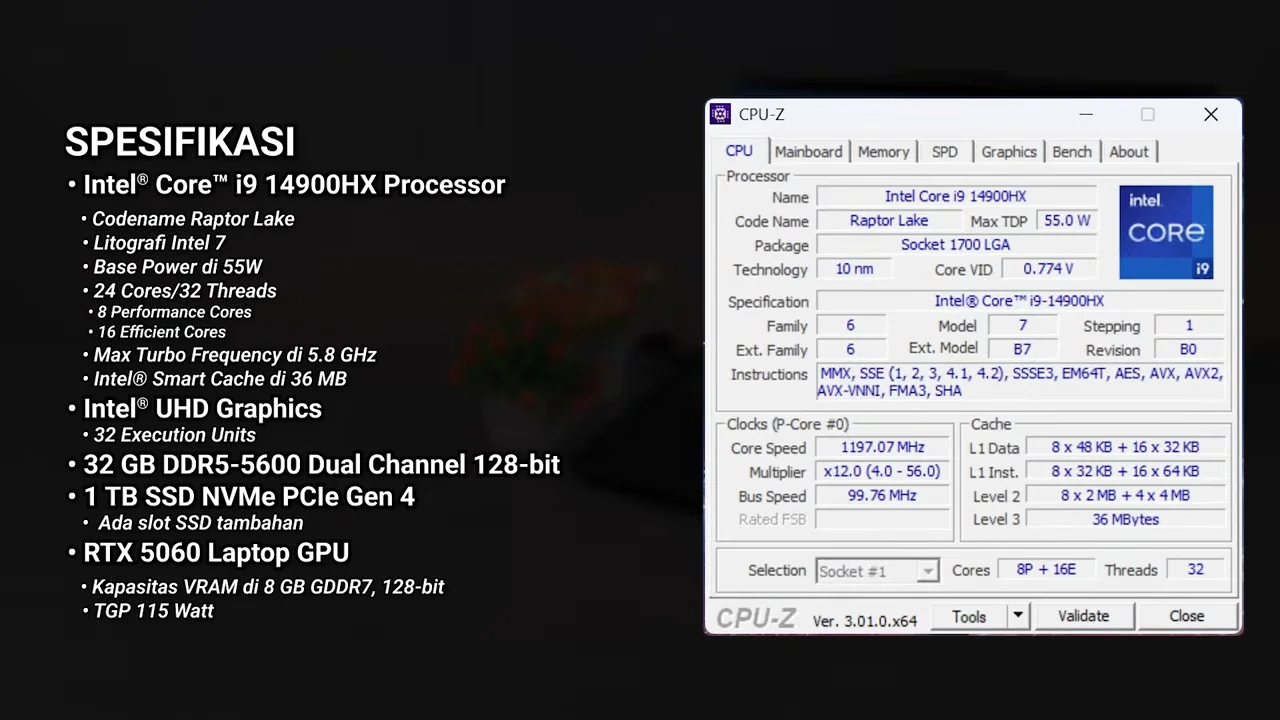Click the Name field Intel Core i9 14900HX
Image resolution: width=1280 pixels, height=720 pixels.
[x=956, y=197]
